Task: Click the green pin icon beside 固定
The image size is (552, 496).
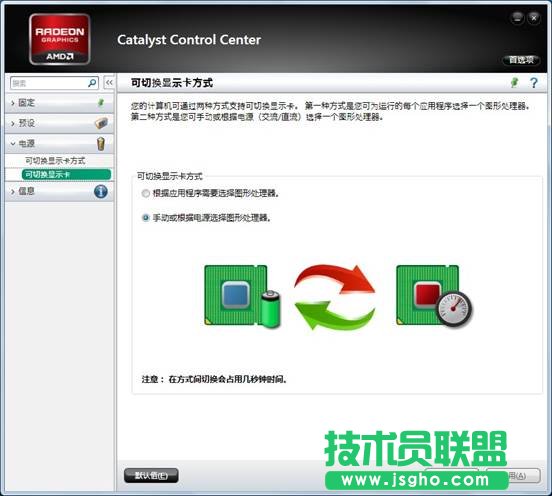Action: click(x=101, y=102)
